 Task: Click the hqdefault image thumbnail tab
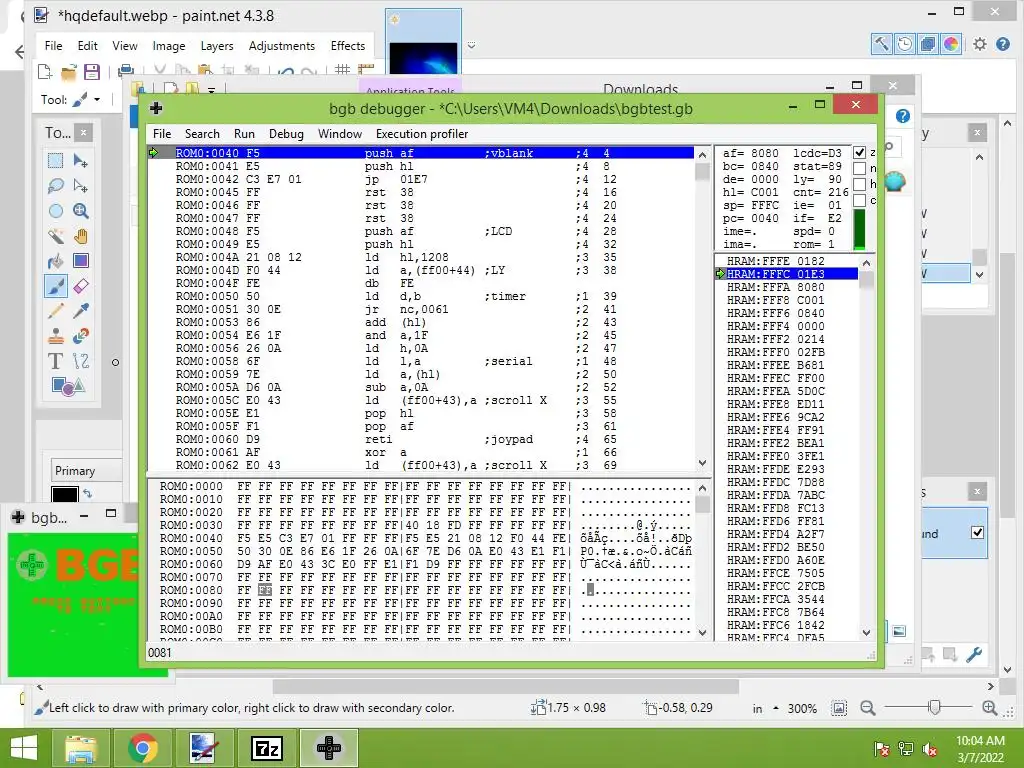pyautogui.click(x=423, y=42)
